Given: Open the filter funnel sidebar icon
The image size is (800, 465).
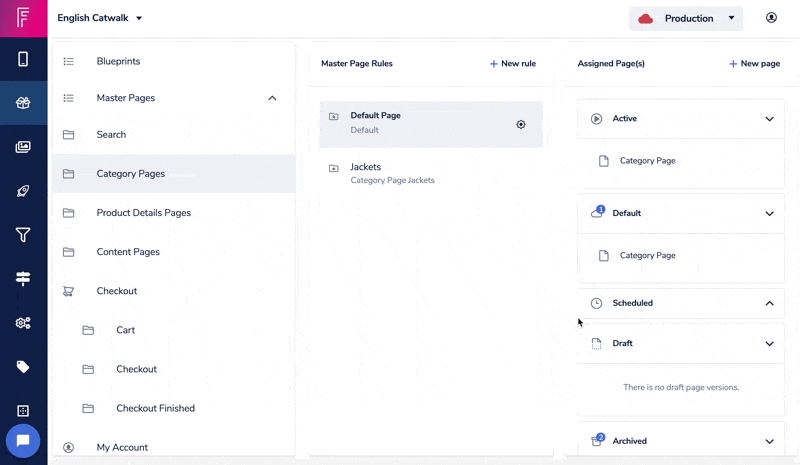Looking at the screenshot, I should [x=23, y=235].
